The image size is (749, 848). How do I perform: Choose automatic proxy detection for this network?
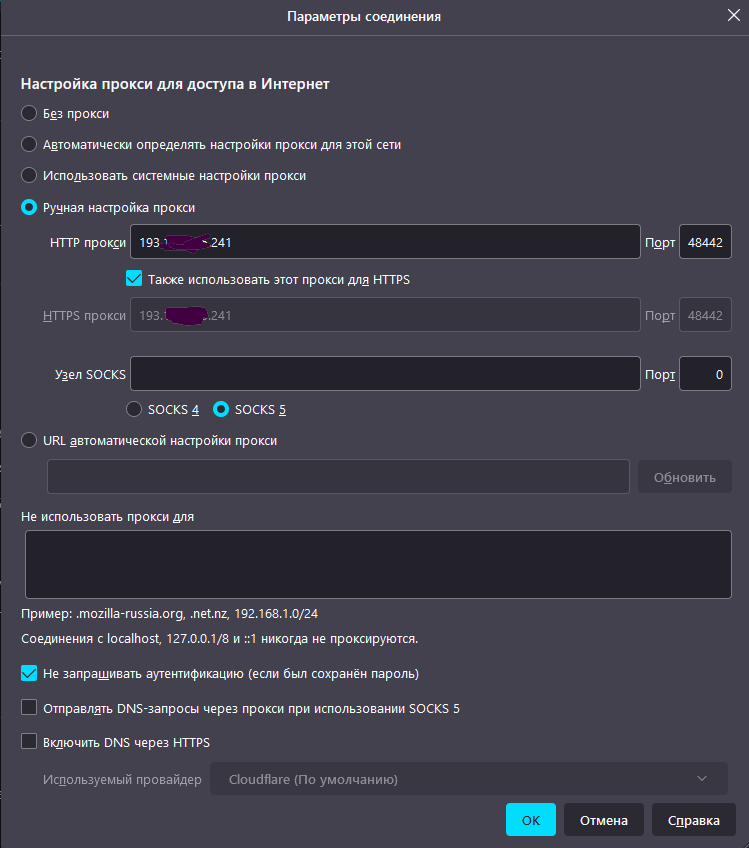tap(29, 144)
